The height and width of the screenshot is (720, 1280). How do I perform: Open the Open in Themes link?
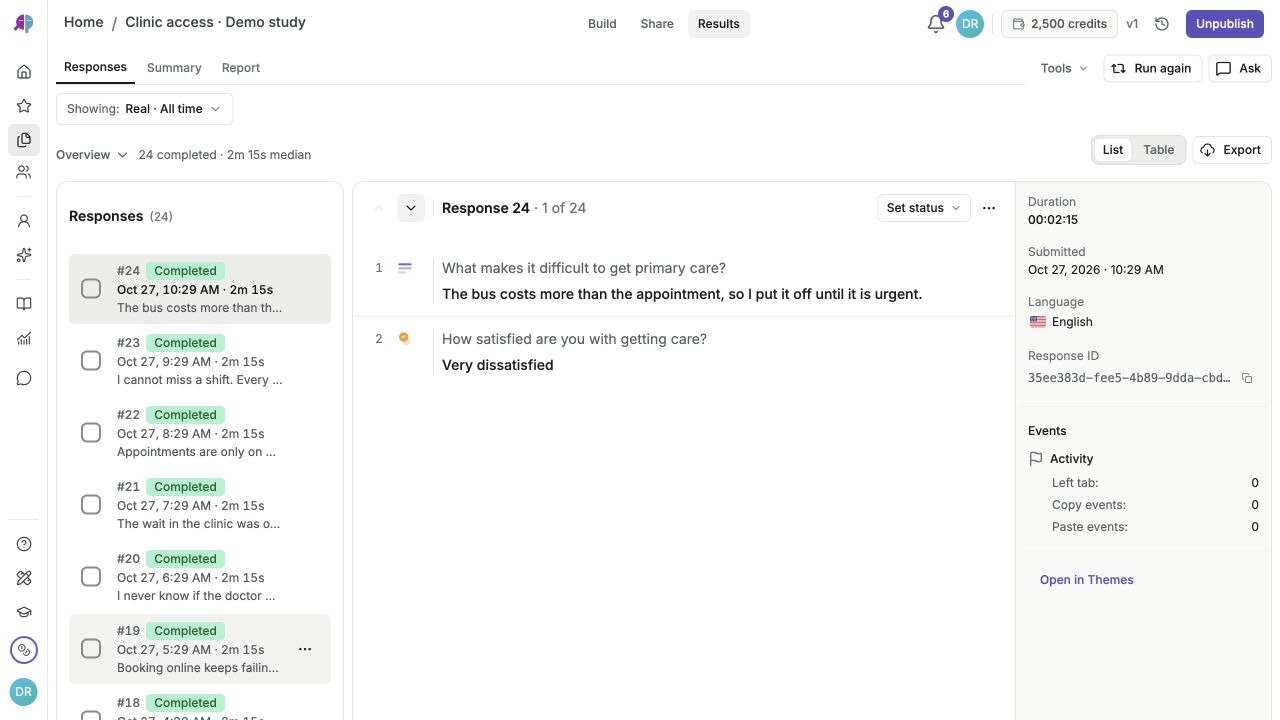(x=1087, y=580)
